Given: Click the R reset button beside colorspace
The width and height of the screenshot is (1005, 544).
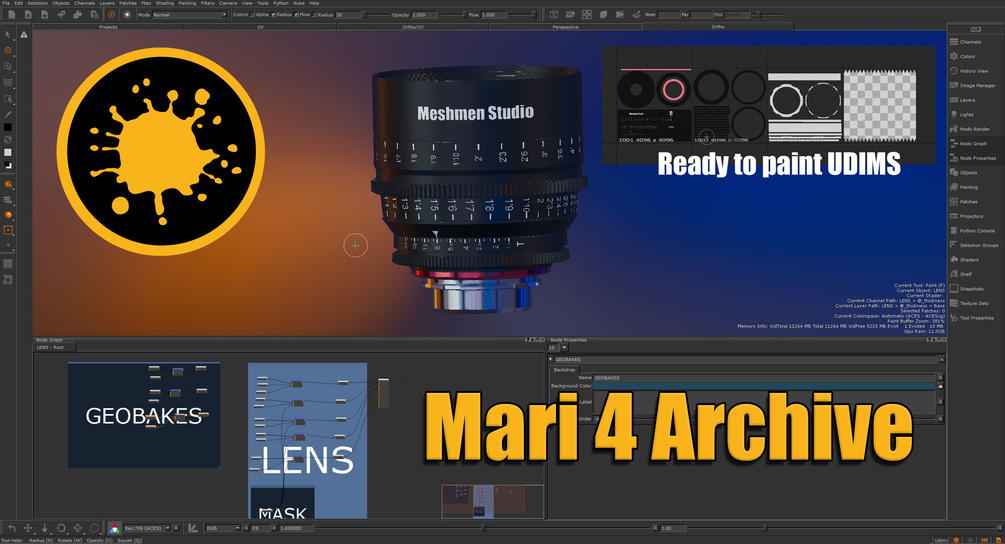Looking at the screenshot, I should (x=176, y=528).
